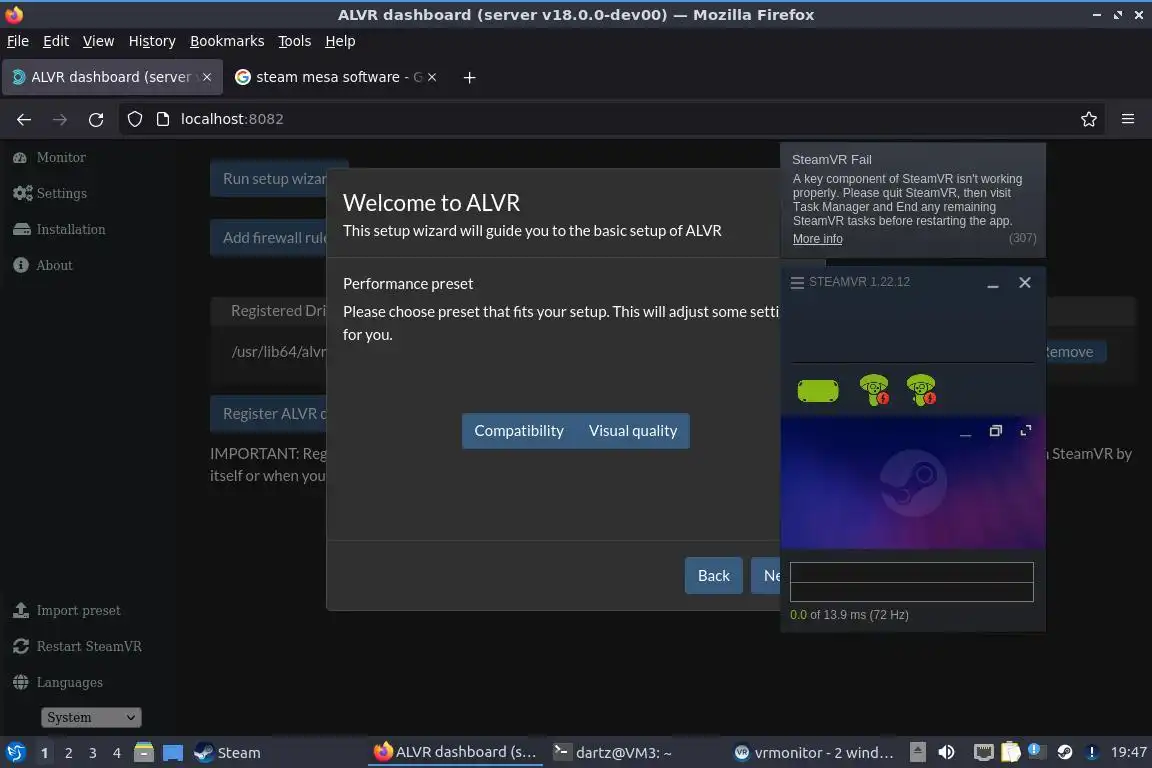The image size is (1152, 768).
Task: Open the Settings gear in the sidebar
Action: tap(22, 193)
